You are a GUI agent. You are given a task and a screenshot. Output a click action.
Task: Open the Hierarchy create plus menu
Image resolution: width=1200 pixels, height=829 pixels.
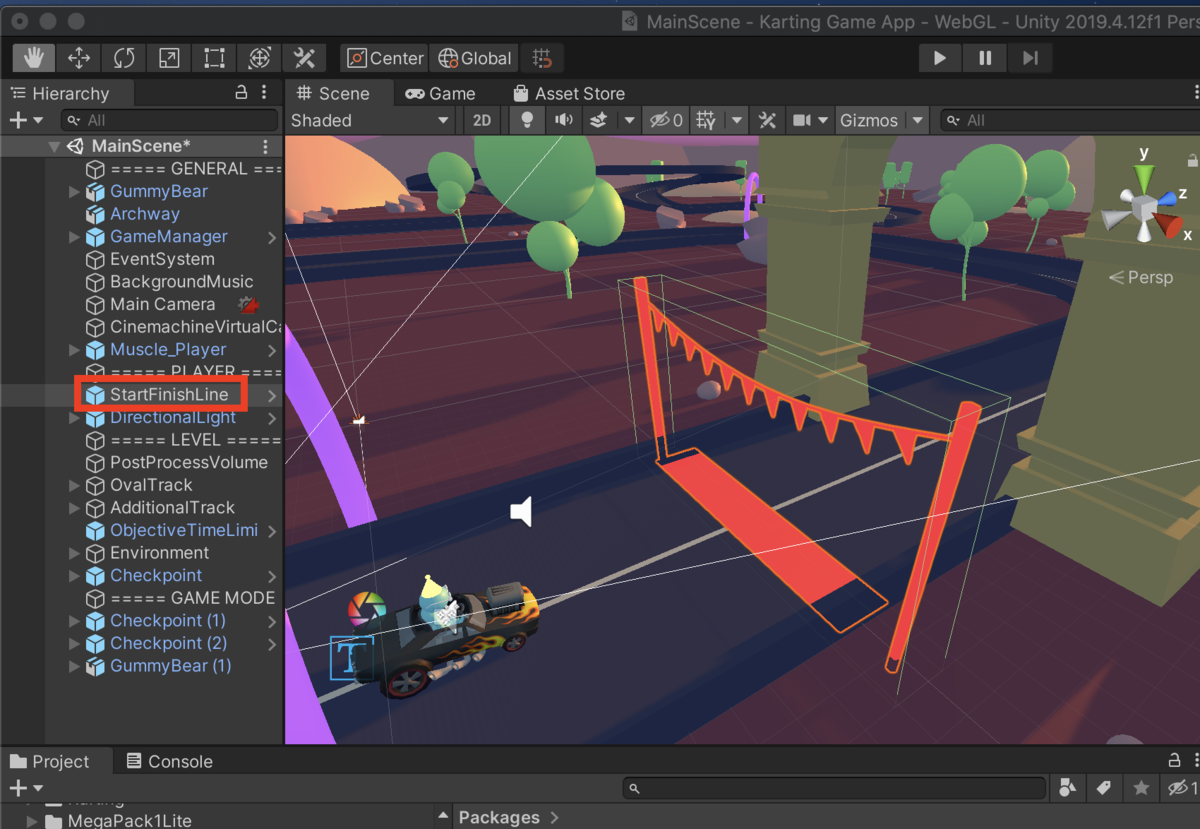tap(26, 120)
